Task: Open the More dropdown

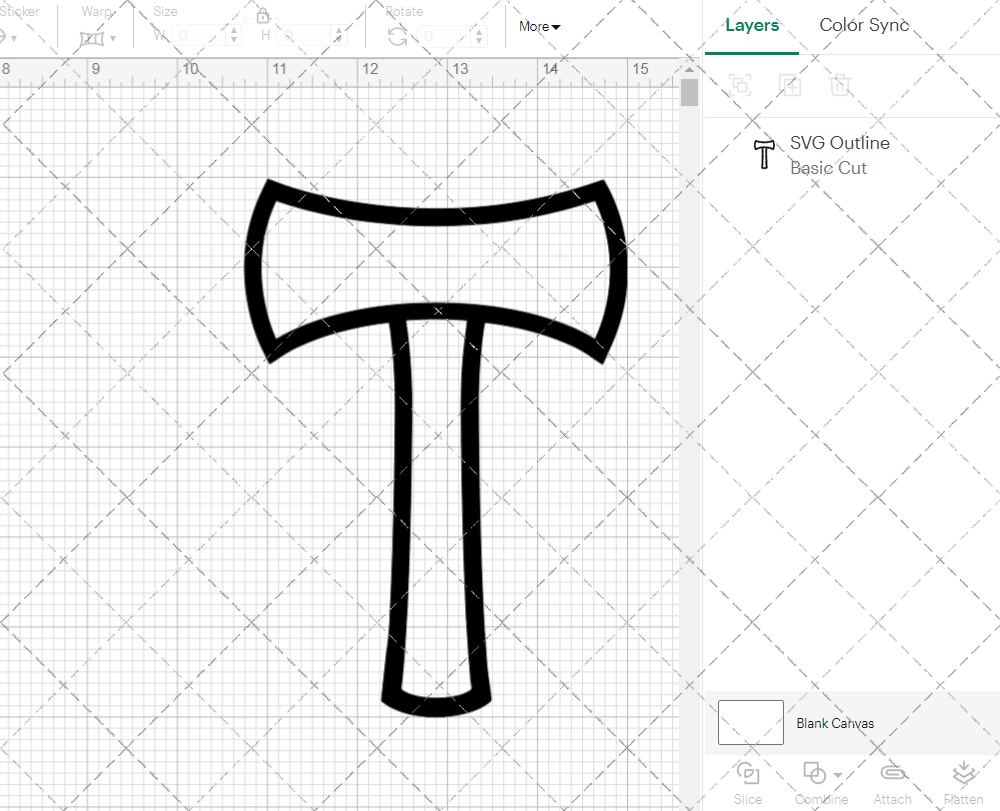Action: [x=538, y=27]
